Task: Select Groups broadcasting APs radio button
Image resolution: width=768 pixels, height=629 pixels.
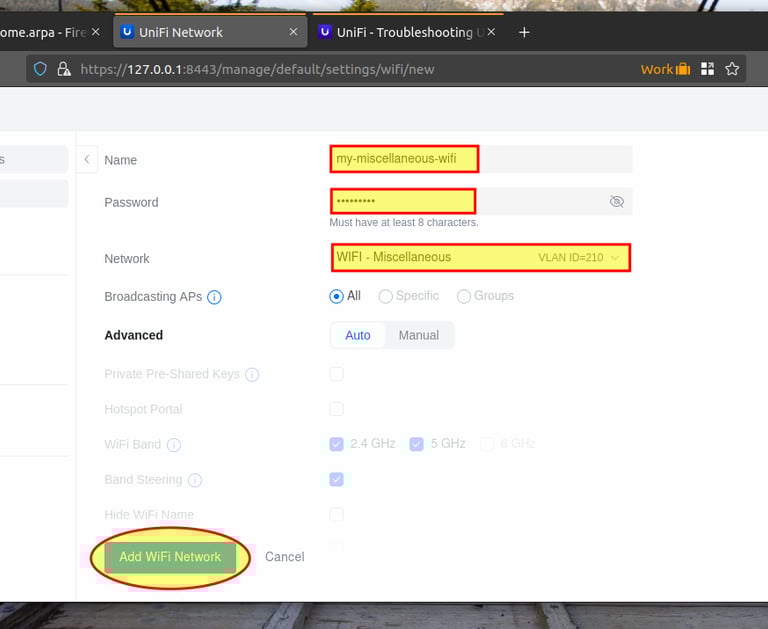Action: [x=464, y=296]
